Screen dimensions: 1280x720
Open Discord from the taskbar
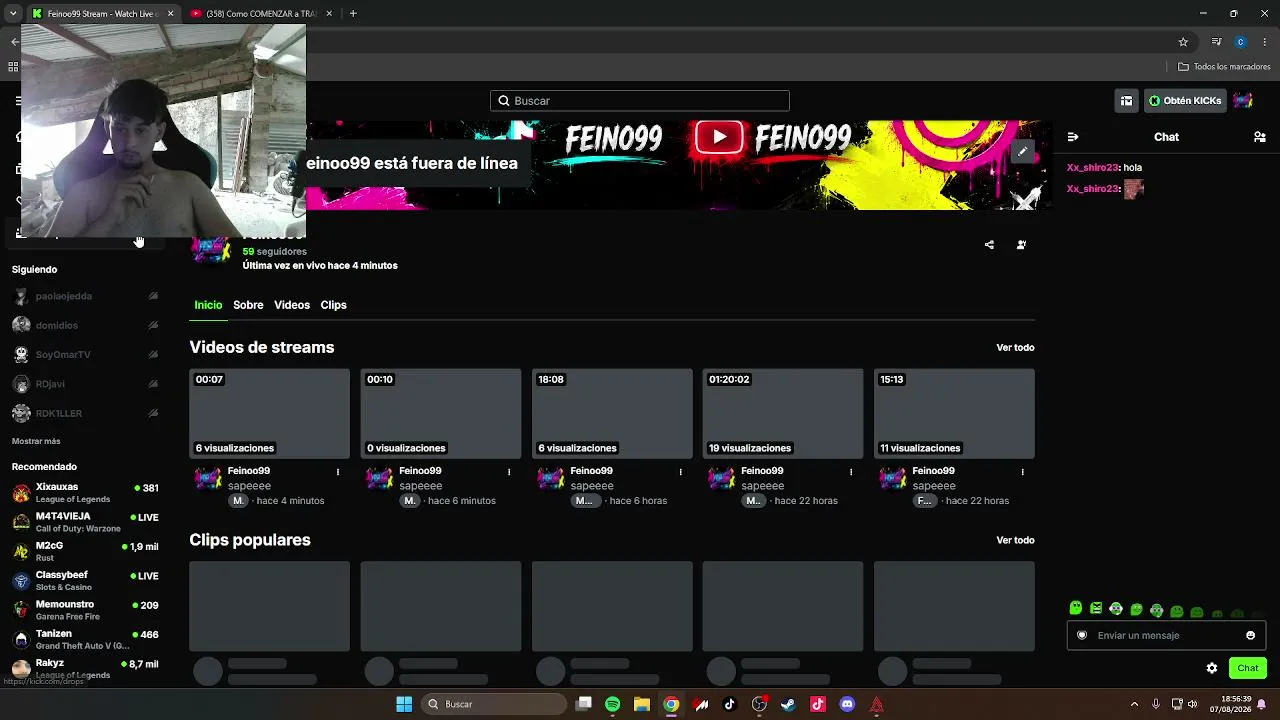(847, 704)
